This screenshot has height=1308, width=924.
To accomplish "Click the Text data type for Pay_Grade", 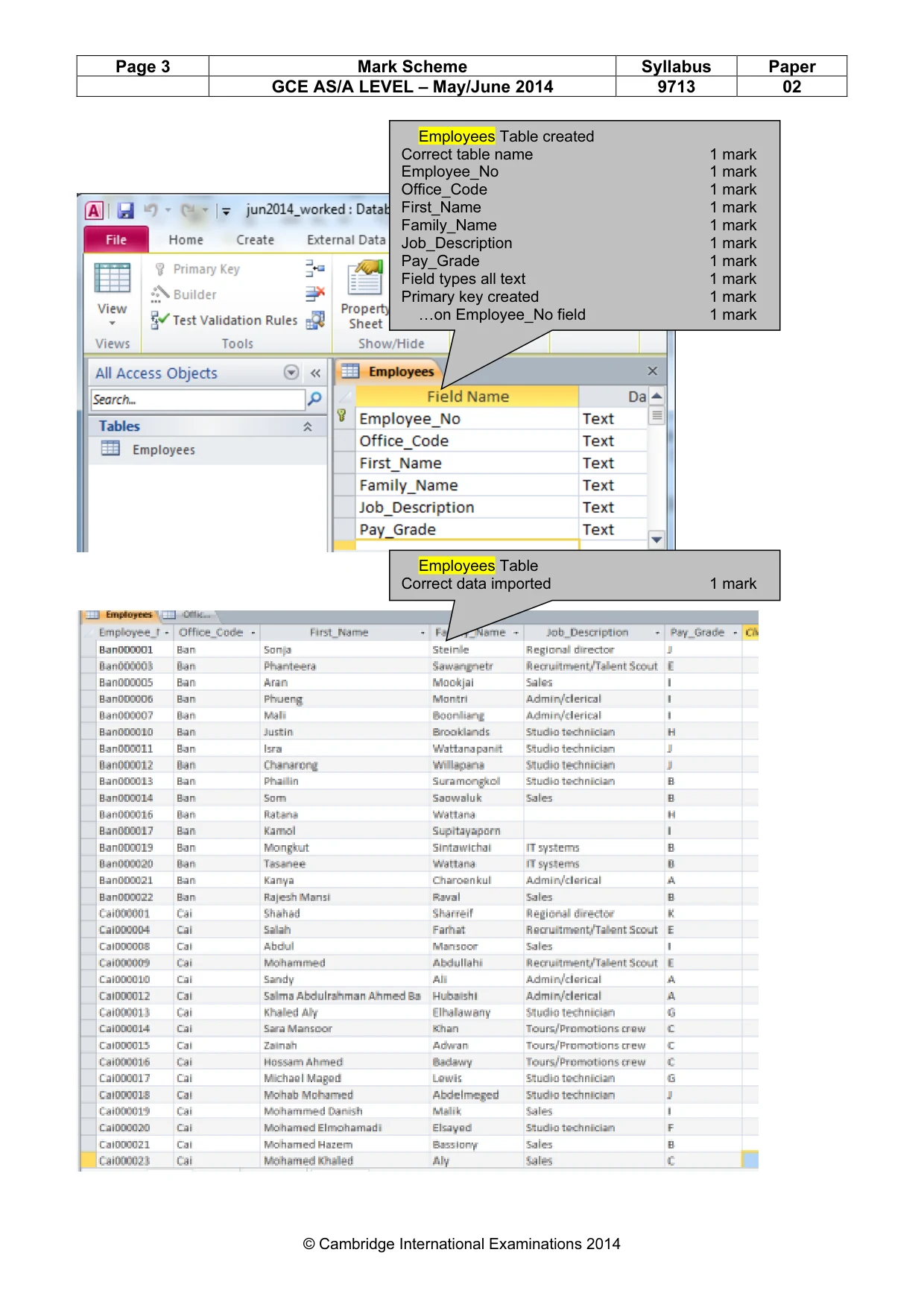I will [x=613, y=530].
